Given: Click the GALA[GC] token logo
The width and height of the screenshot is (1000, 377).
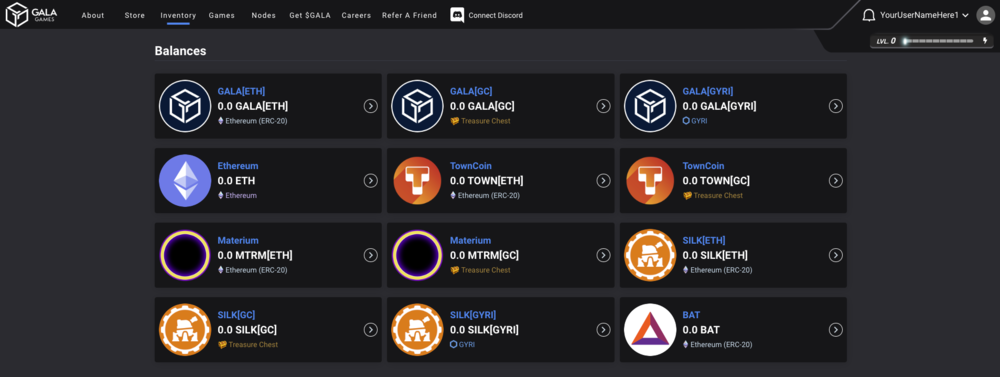Looking at the screenshot, I should [417, 106].
